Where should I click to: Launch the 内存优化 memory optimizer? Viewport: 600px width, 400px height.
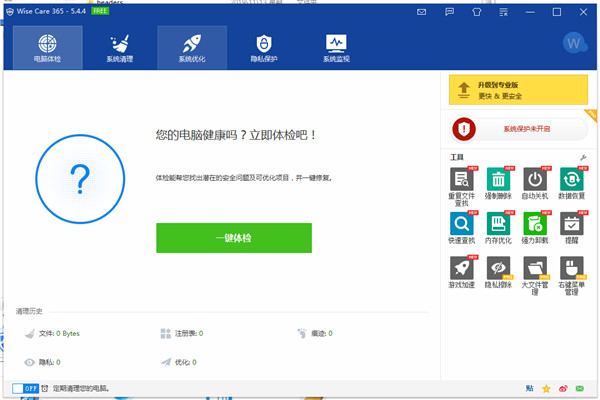pos(498,225)
